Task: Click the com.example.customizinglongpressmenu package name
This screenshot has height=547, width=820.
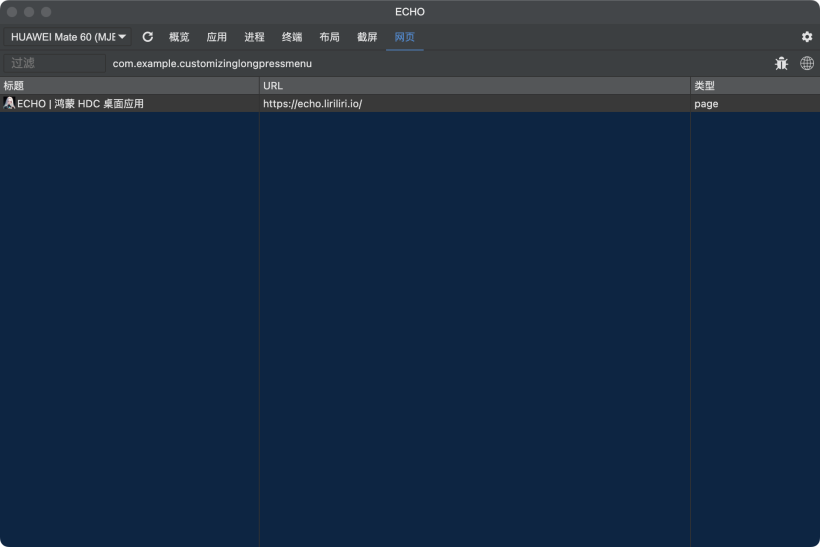Action: click(x=212, y=63)
